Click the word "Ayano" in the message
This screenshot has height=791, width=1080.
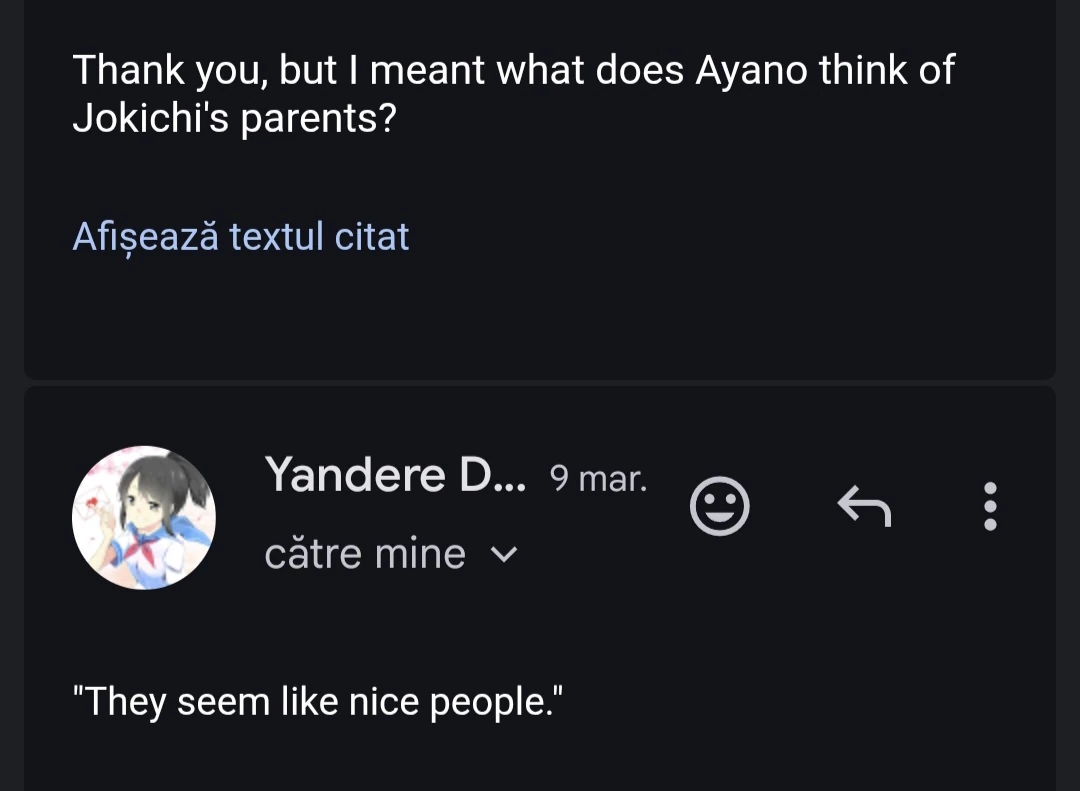point(751,70)
